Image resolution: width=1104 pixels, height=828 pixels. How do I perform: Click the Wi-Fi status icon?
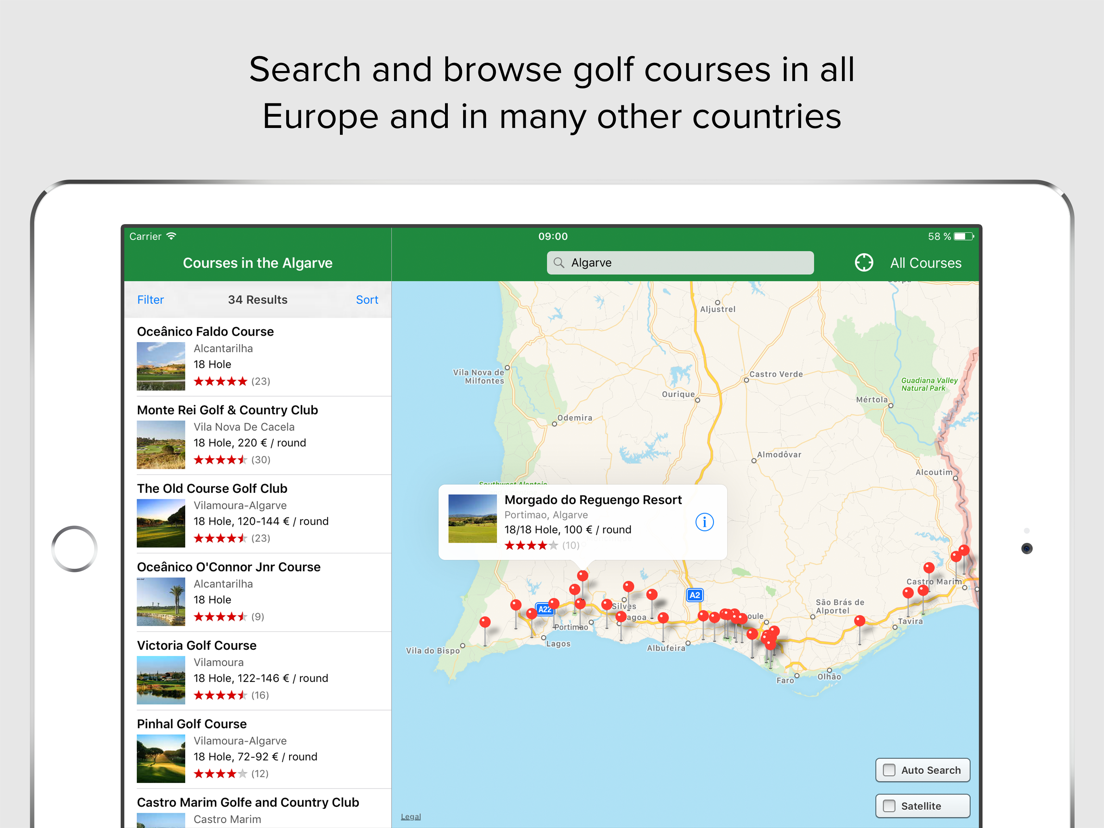(x=171, y=236)
